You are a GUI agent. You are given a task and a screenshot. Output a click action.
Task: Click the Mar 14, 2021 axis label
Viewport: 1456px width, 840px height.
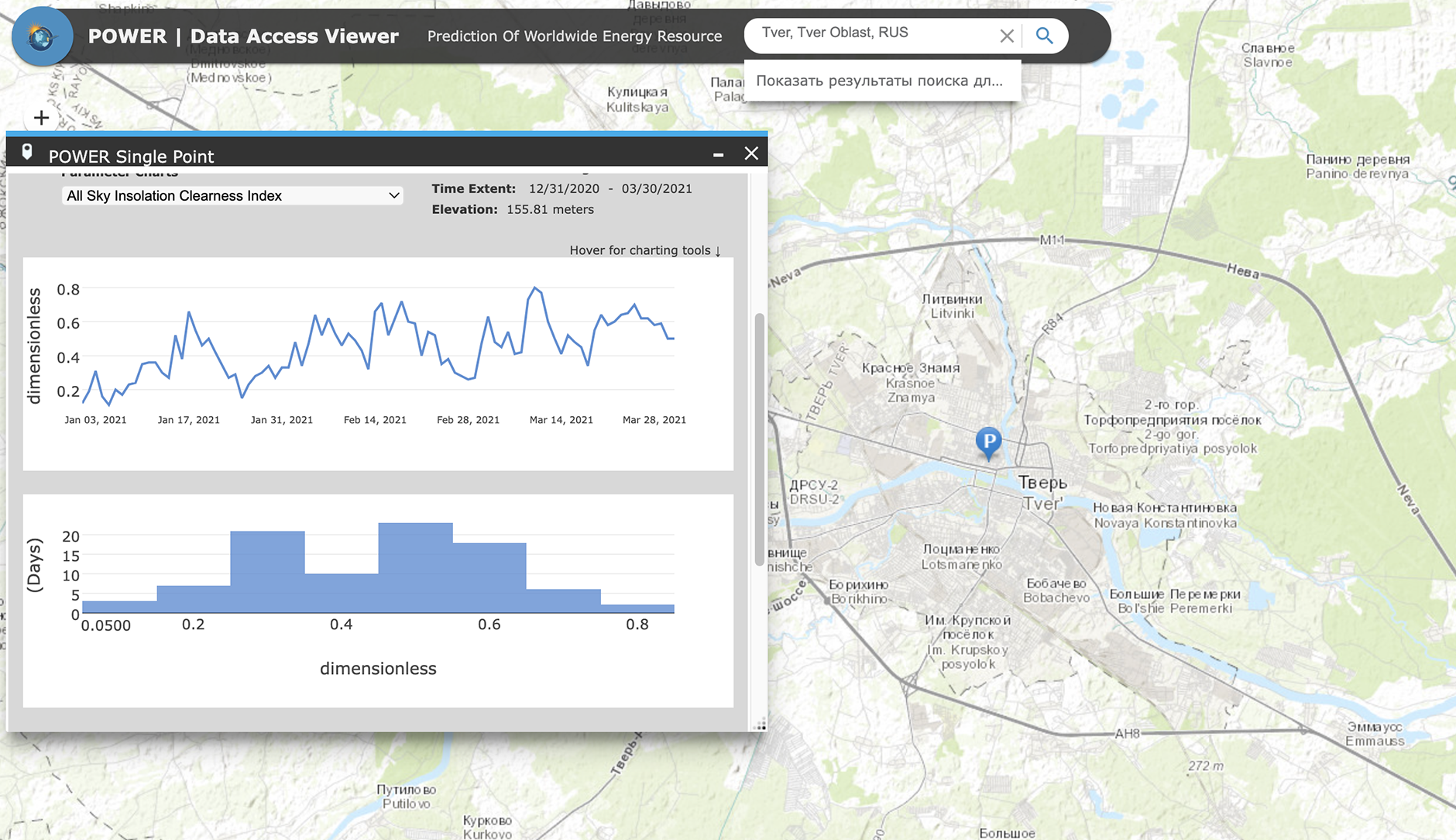(x=561, y=420)
